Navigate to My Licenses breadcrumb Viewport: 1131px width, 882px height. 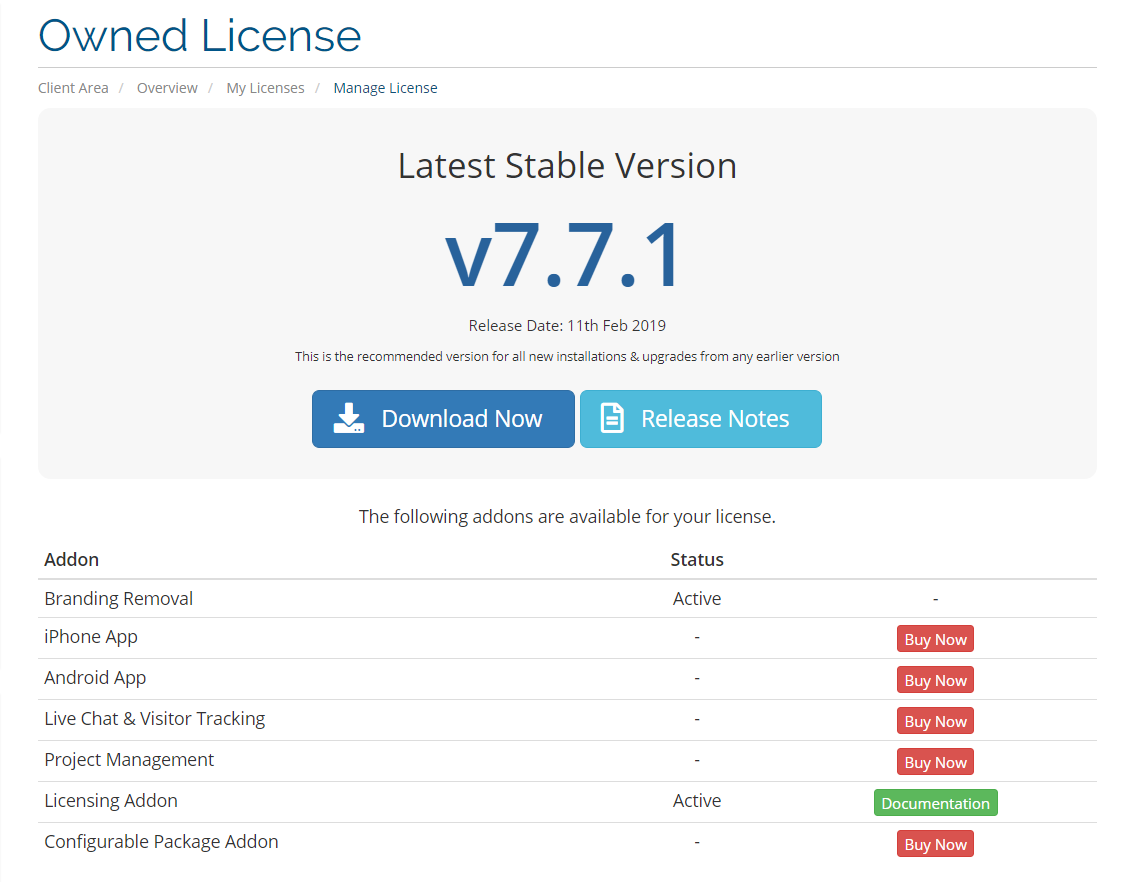click(265, 88)
